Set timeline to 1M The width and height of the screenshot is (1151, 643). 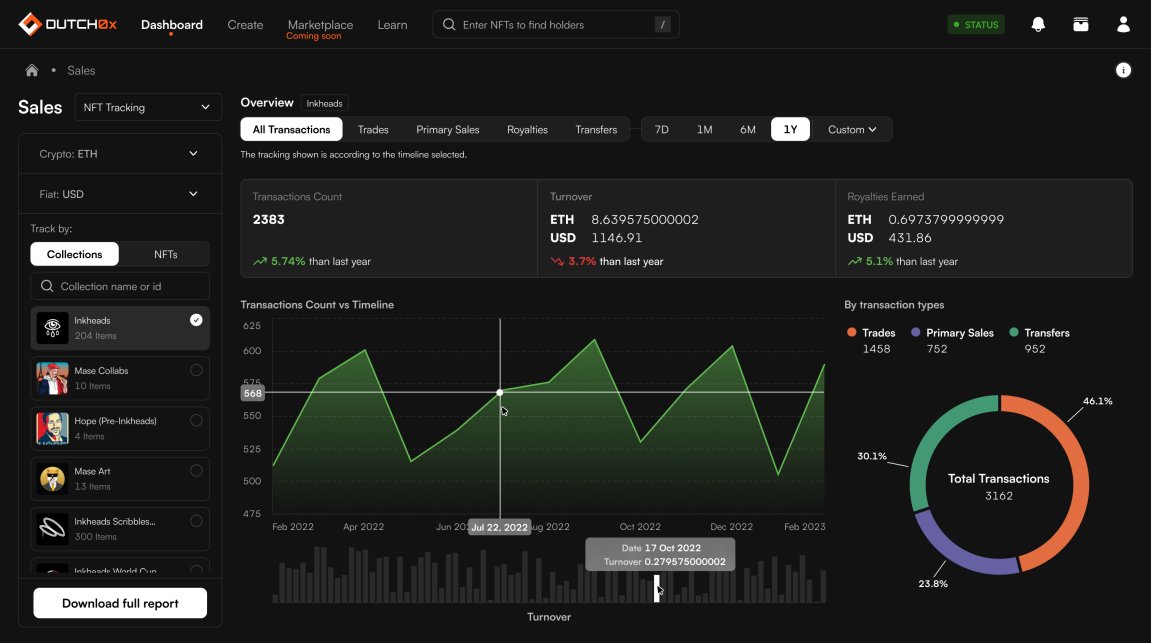[705, 129]
